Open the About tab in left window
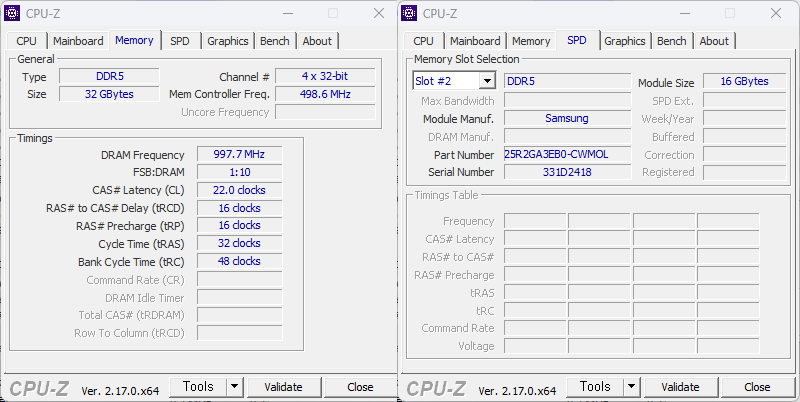Screen dimensions: 800x402 click(317, 41)
